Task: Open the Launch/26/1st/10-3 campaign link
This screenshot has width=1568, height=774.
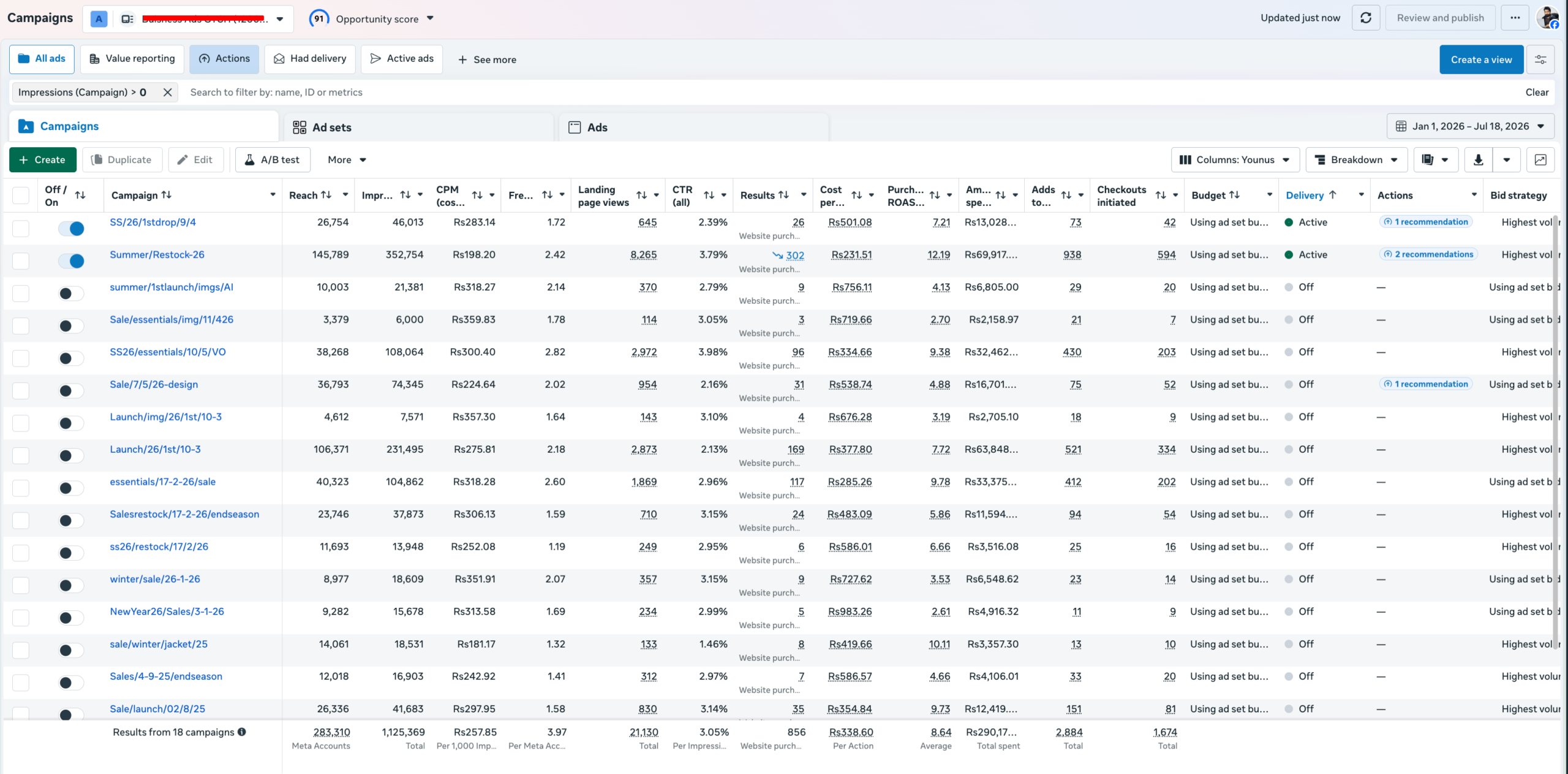Action: click(155, 449)
